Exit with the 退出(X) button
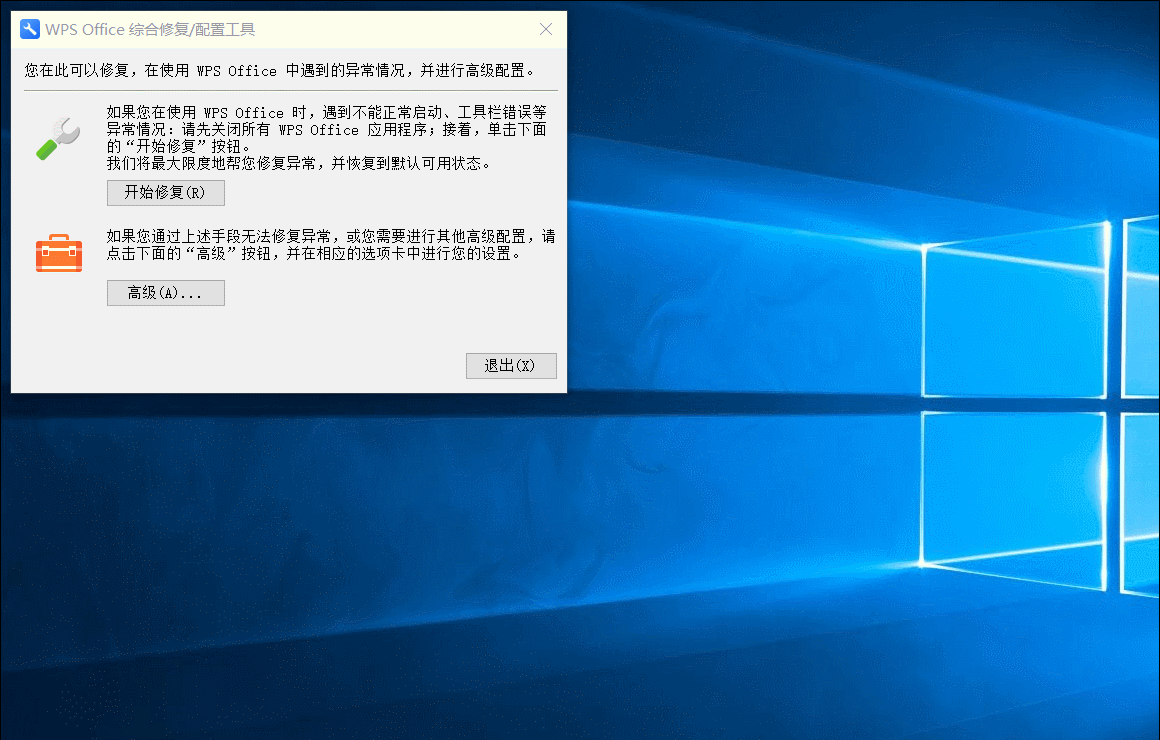Screen dimensions: 1160x740 point(511,366)
